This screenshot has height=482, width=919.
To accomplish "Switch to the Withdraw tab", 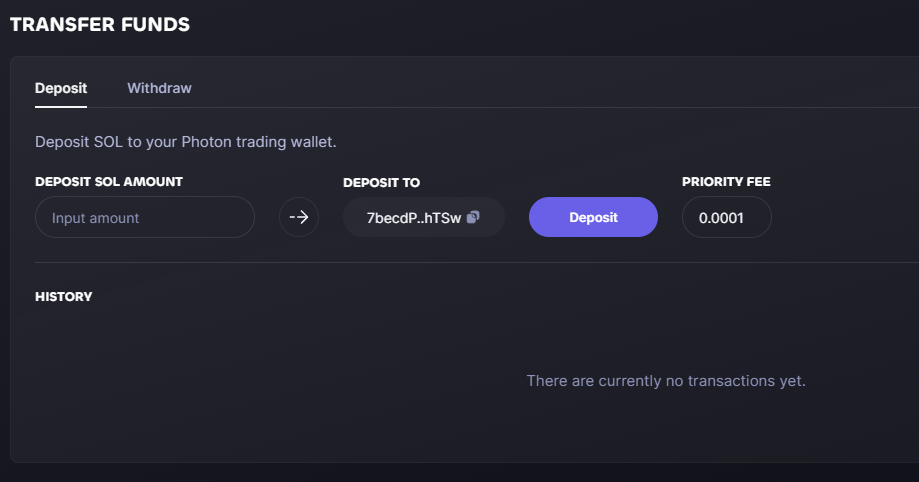I will click(159, 88).
